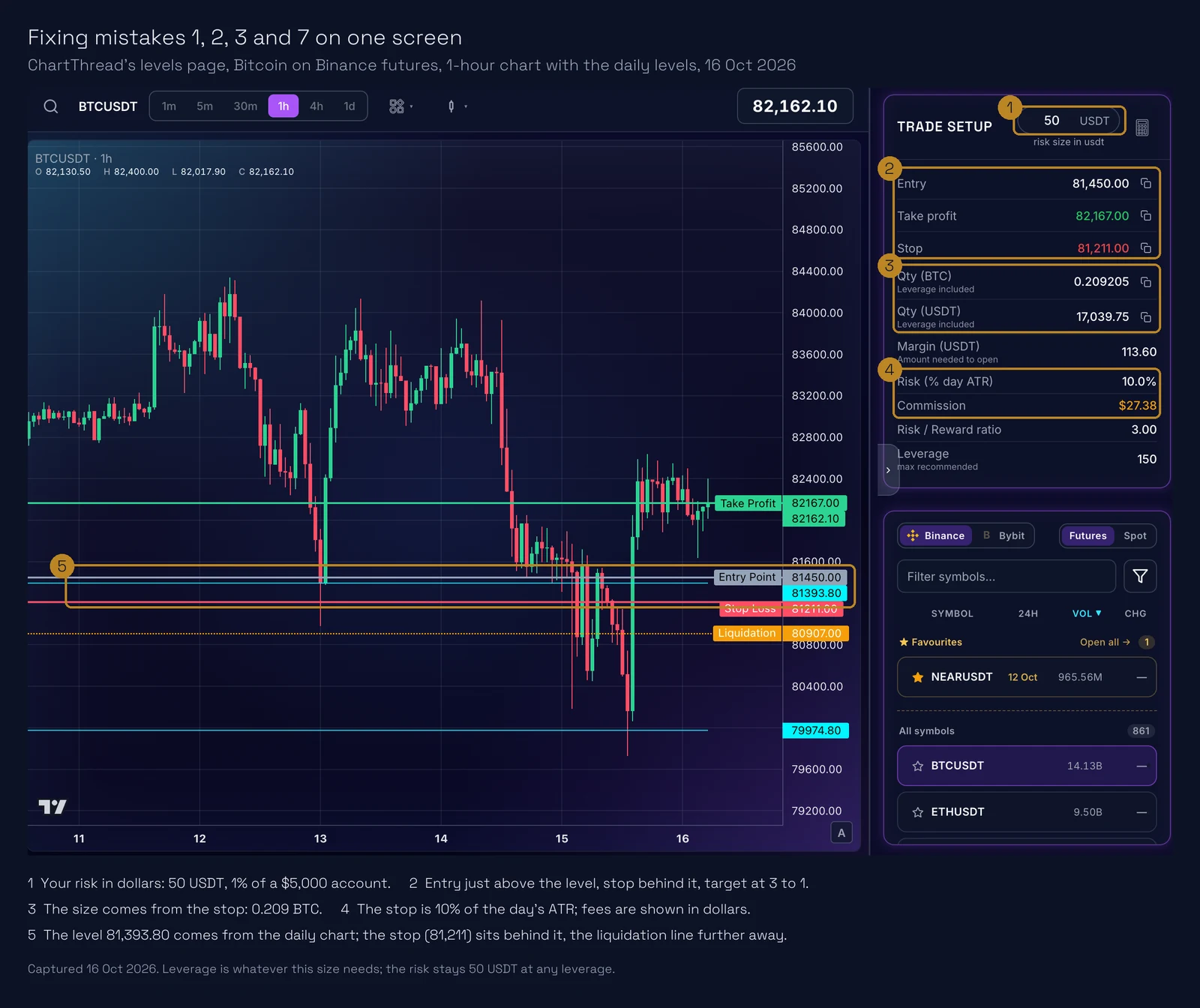Sort the list by VOL

click(x=1087, y=613)
